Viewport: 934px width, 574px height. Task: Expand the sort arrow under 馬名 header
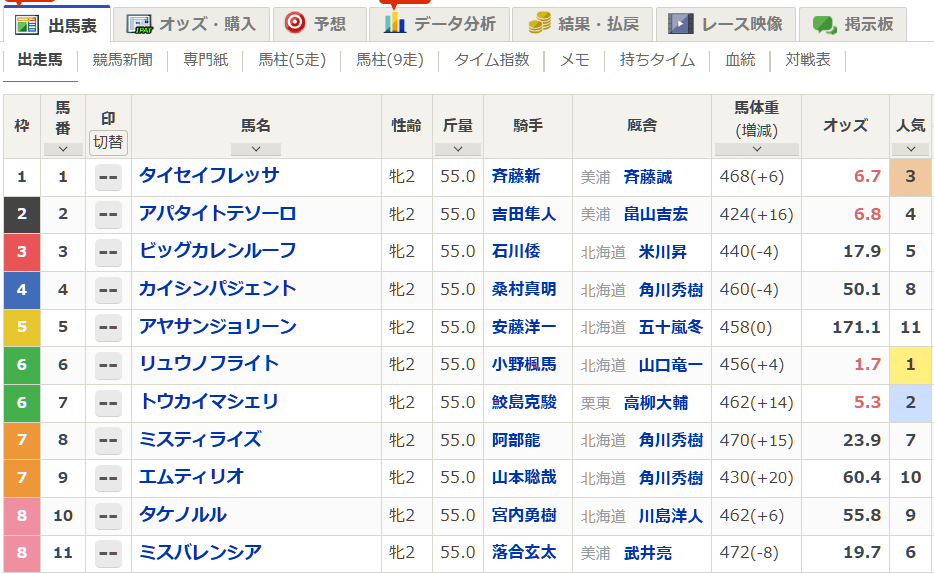click(x=255, y=149)
